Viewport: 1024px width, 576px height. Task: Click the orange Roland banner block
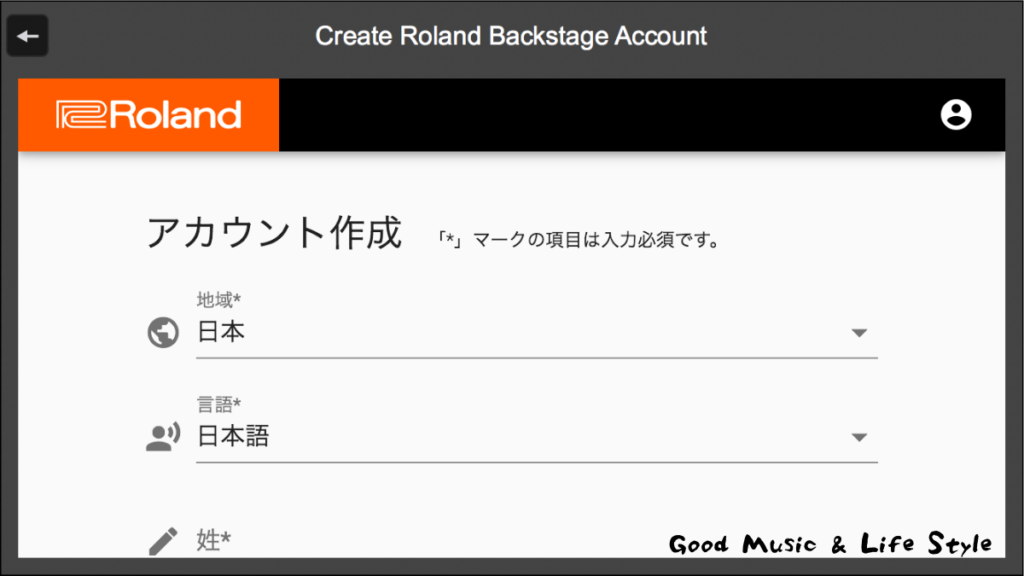[x=149, y=115]
